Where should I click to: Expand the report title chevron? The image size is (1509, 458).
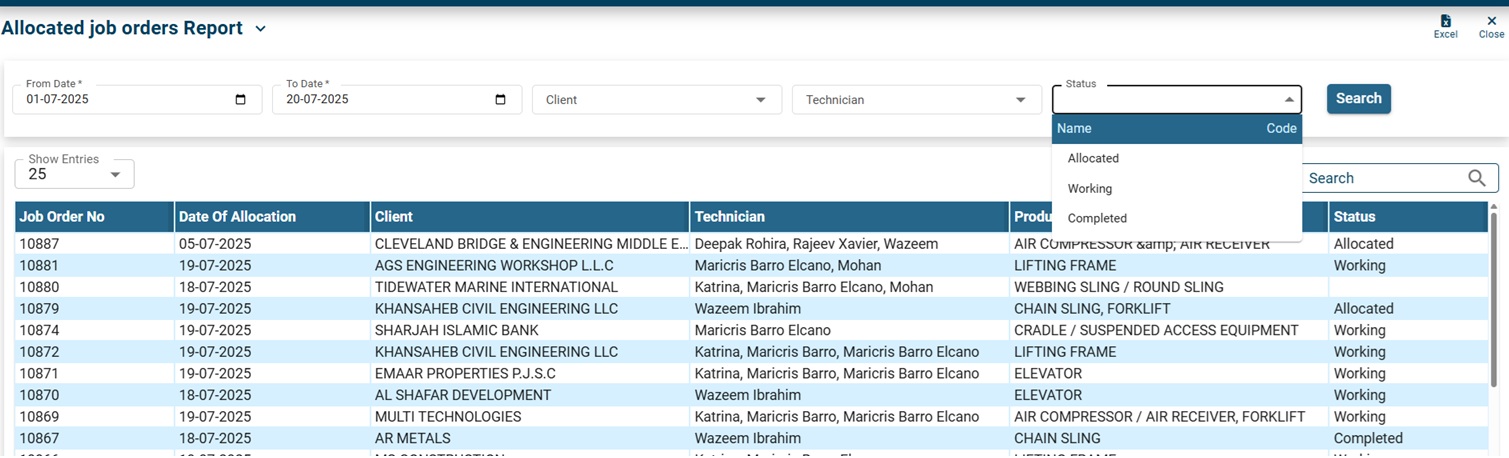261,29
